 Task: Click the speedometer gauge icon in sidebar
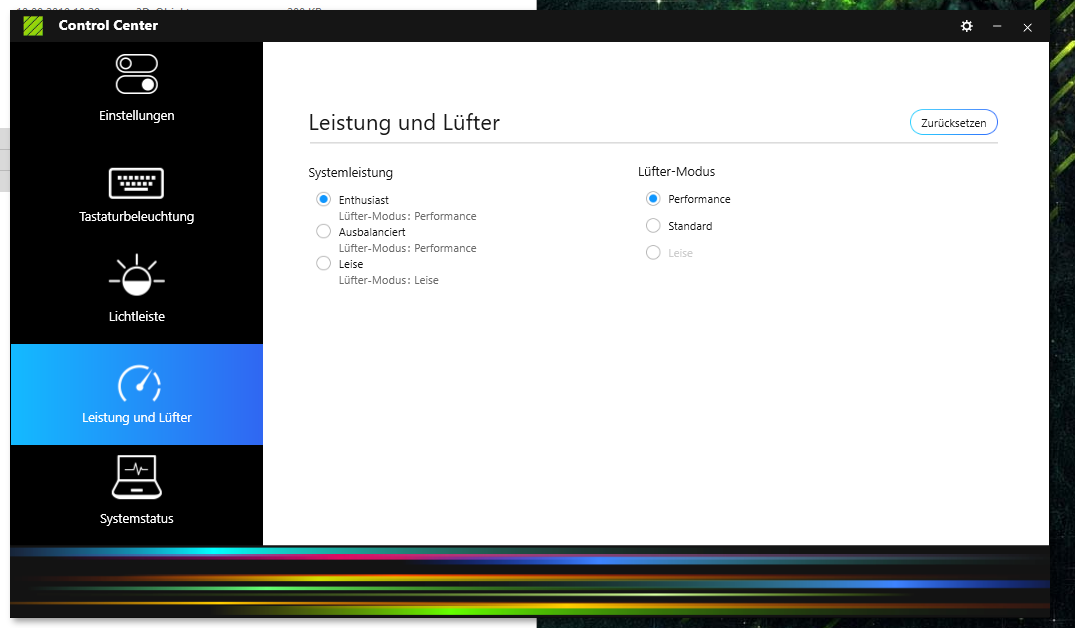click(x=137, y=383)
